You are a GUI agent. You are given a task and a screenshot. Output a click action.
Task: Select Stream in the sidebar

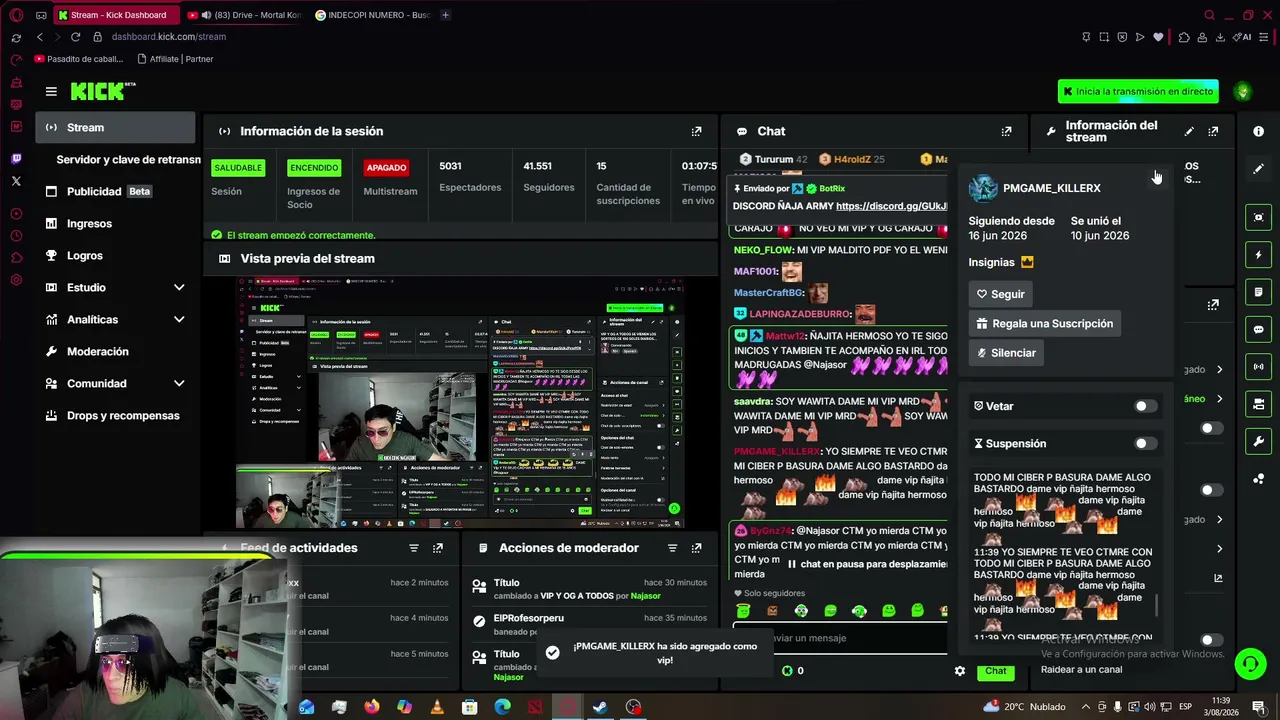[115, 127]
